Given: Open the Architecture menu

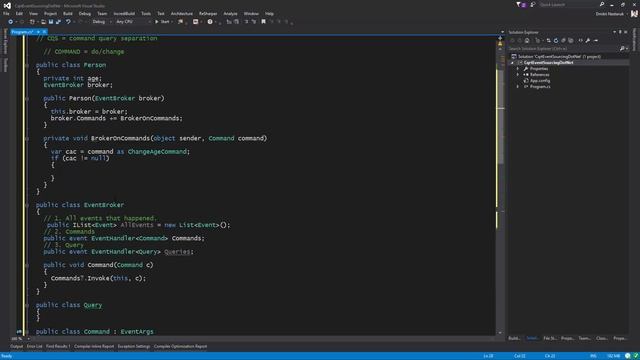Looking at the screenshot, I should (x=182, y=13).
